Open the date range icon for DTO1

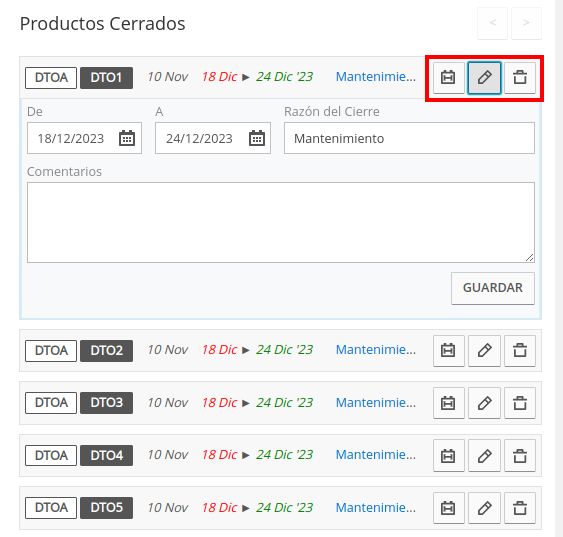click(448, 78)
